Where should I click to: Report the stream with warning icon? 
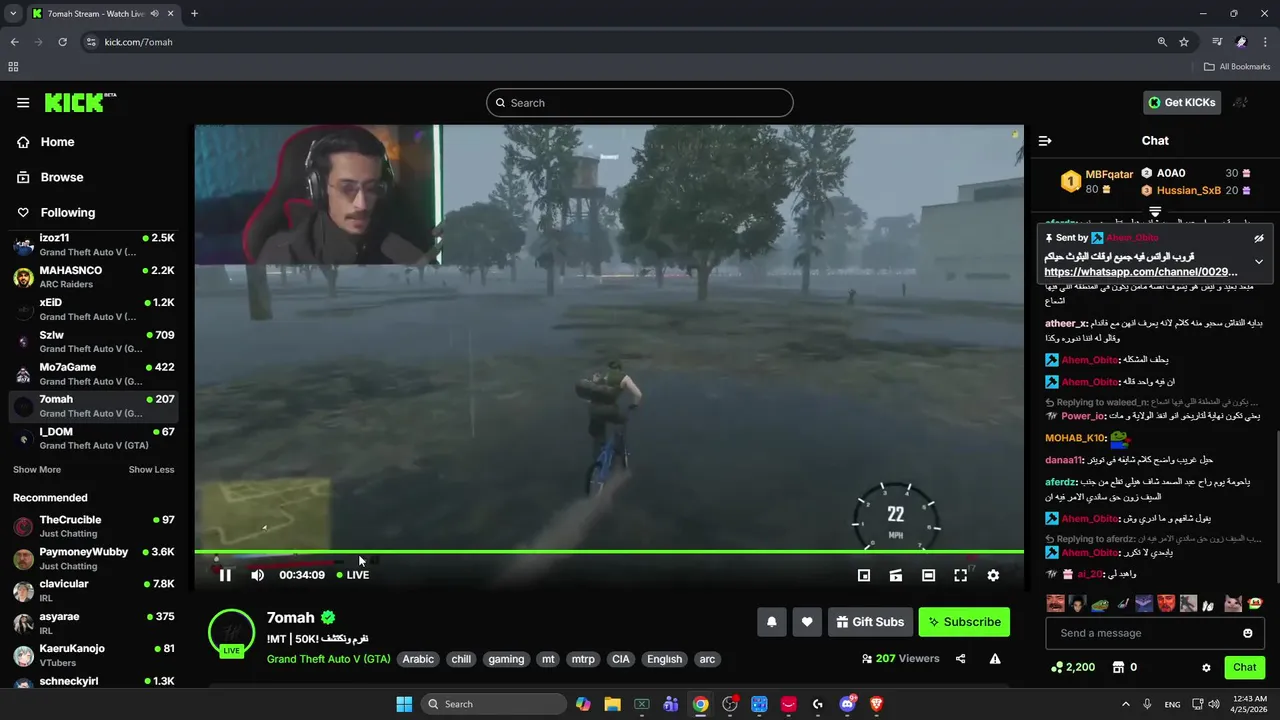pos(995,659)
